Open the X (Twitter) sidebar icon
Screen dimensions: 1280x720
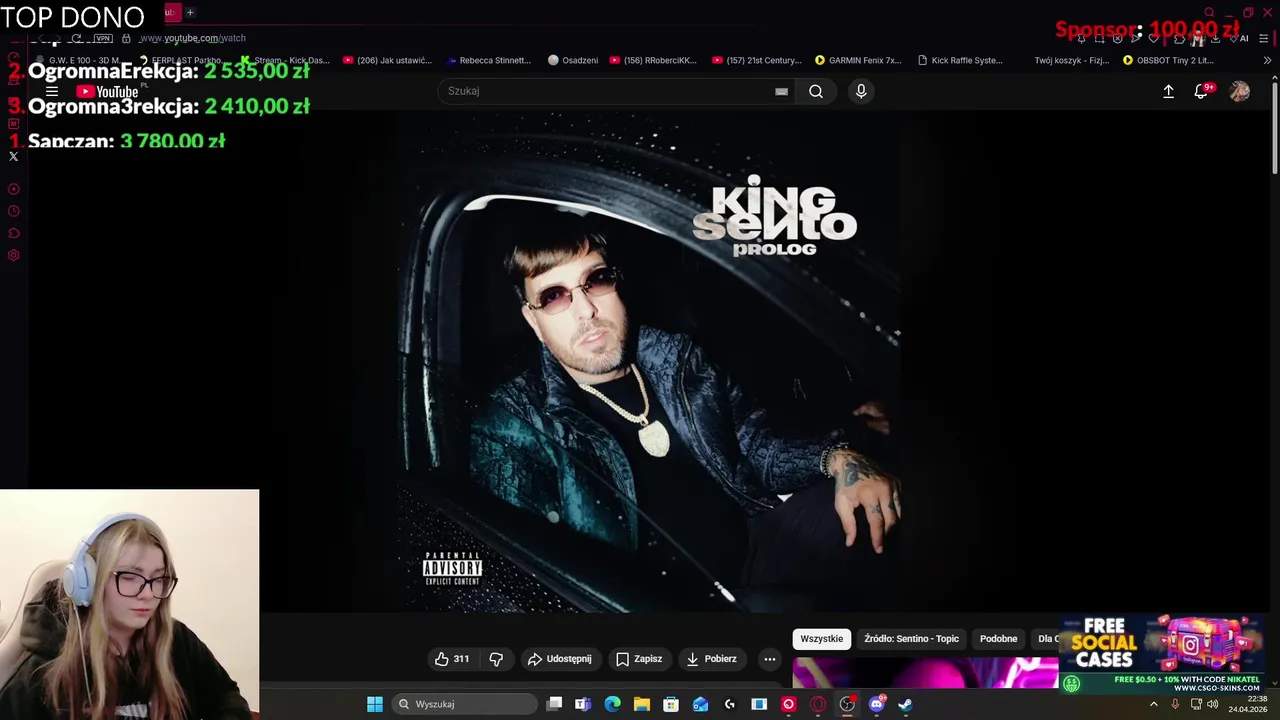click(13, 156)
